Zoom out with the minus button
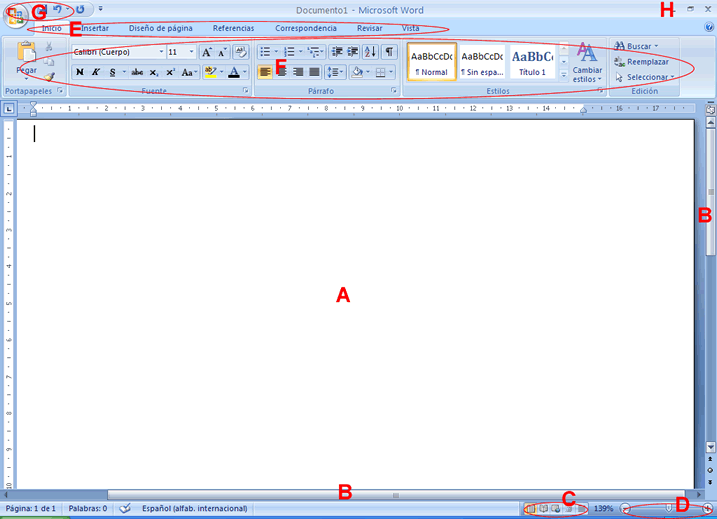 point(625,508)
